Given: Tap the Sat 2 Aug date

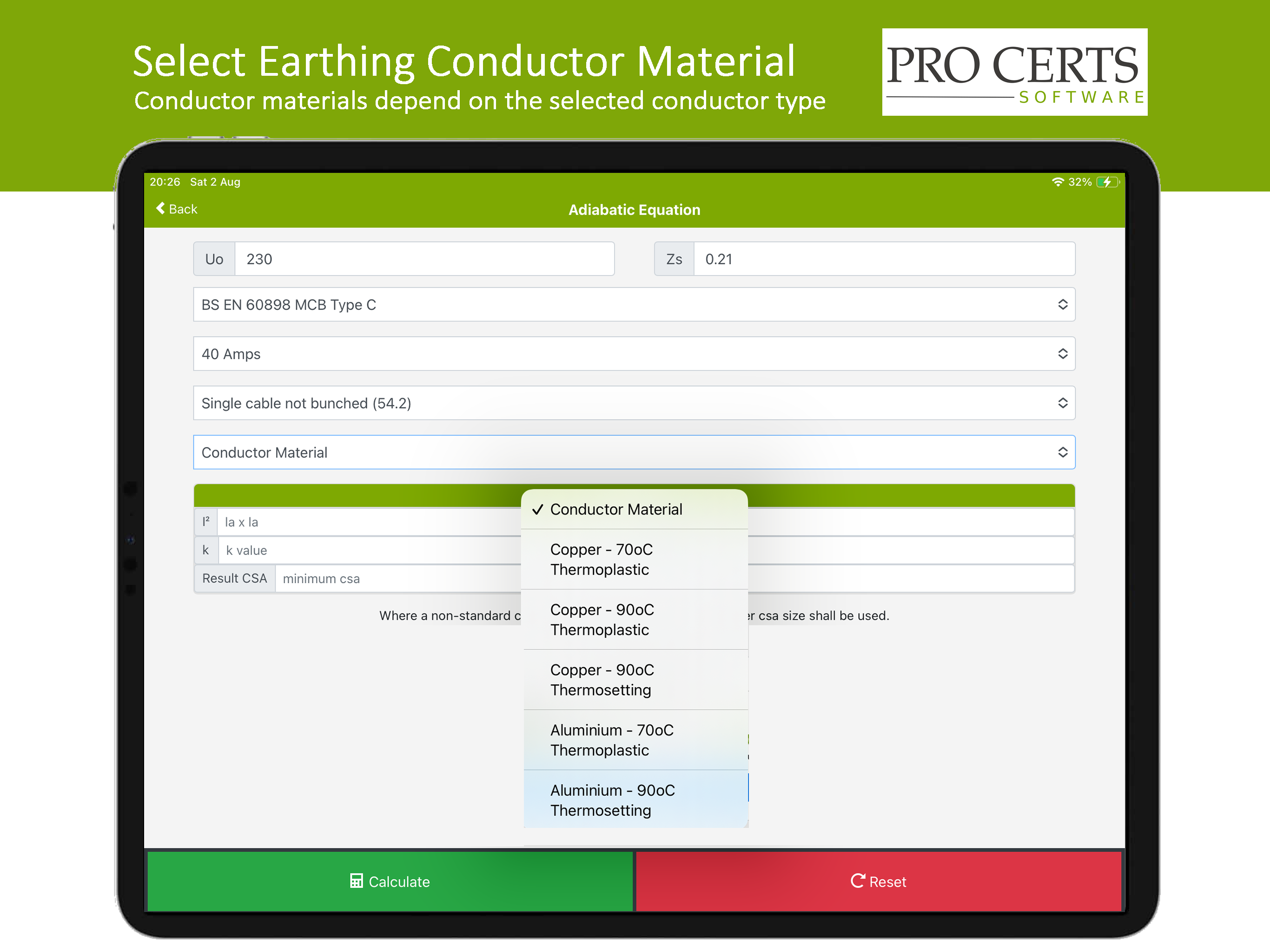Looking at the screenshot, I should [x=215, y=182].
